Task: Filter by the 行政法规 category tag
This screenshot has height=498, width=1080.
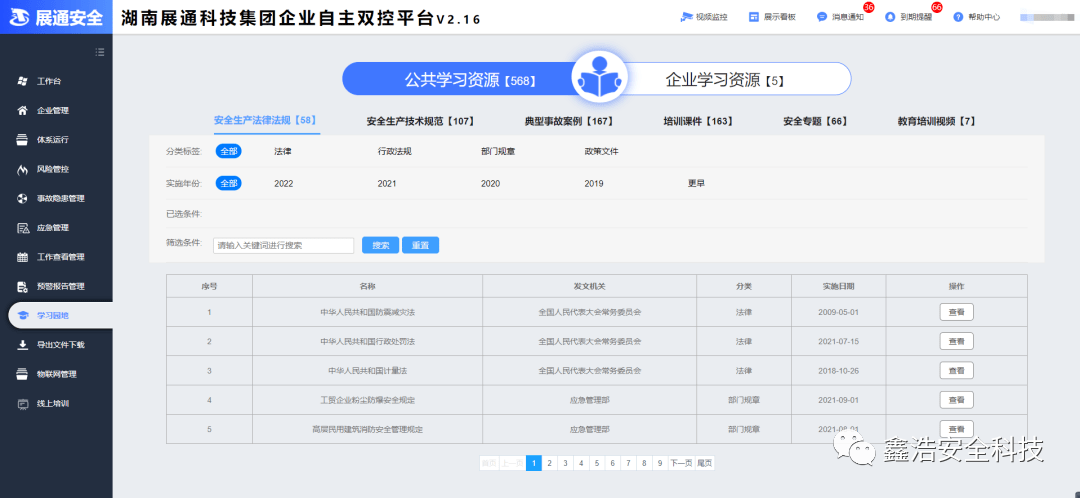Action: 395,152
